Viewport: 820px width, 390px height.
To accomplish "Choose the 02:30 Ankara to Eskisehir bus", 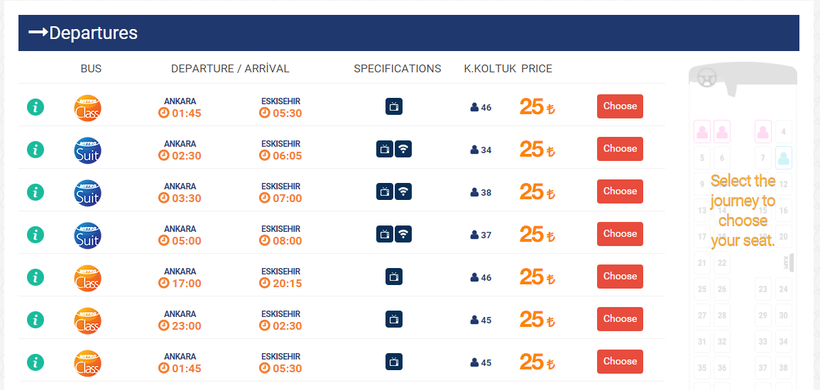I will tap(620, 149).
